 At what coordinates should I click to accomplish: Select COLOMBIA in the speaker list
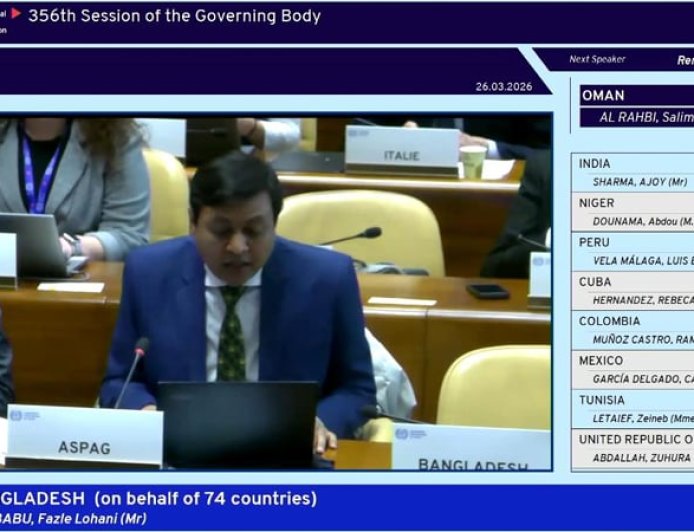click(609, 321)
